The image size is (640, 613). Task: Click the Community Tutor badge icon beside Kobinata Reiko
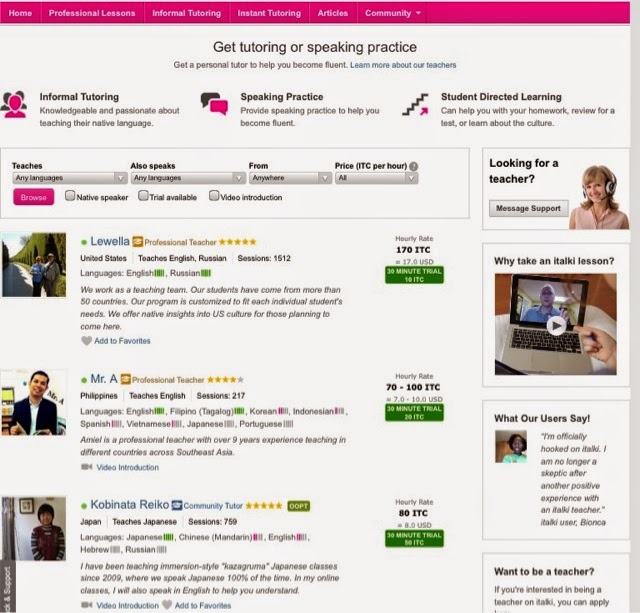176,505
